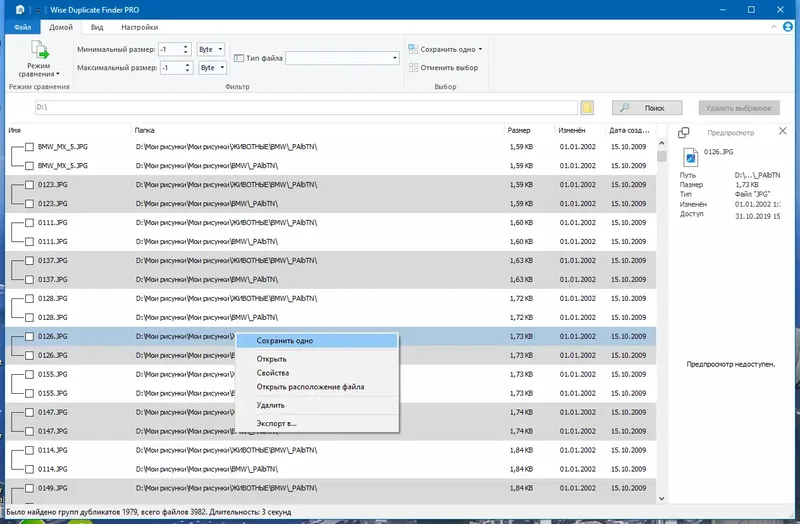
Task: Sort by the Размер column header
Action: pos(529,131)
